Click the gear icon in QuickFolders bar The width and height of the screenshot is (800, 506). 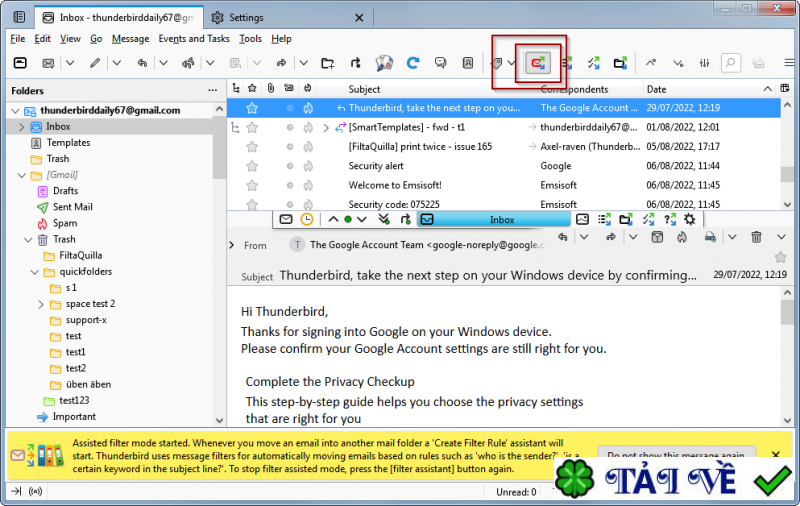690,219
